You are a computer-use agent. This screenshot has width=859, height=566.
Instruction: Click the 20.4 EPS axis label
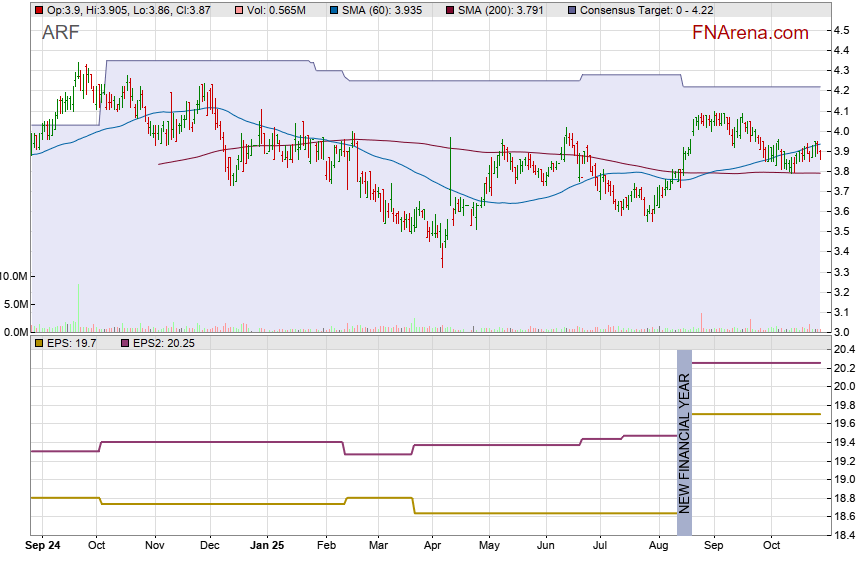click(x=841, y=350)
